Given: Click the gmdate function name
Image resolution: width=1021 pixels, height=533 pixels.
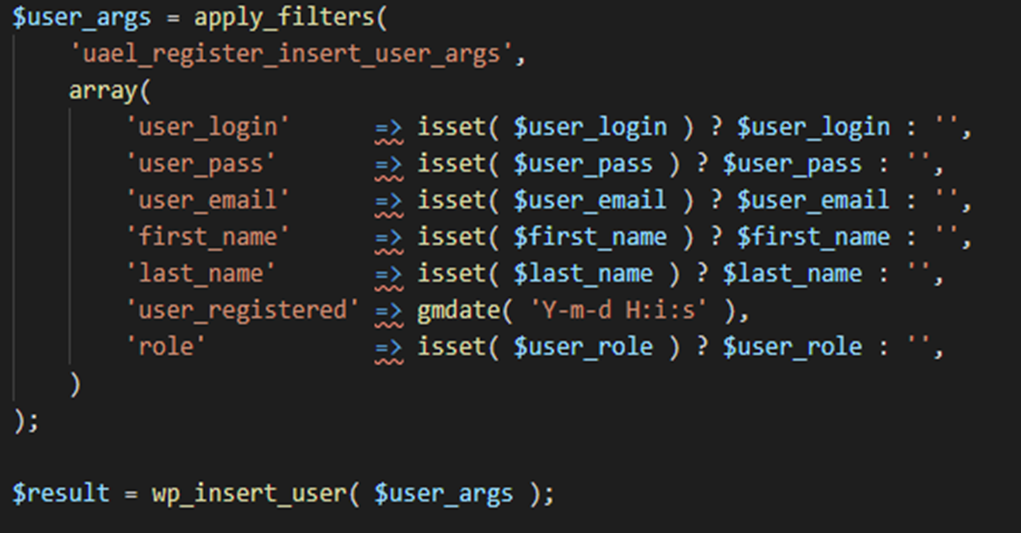Looking at the screenshot, I should pos(460,310).
